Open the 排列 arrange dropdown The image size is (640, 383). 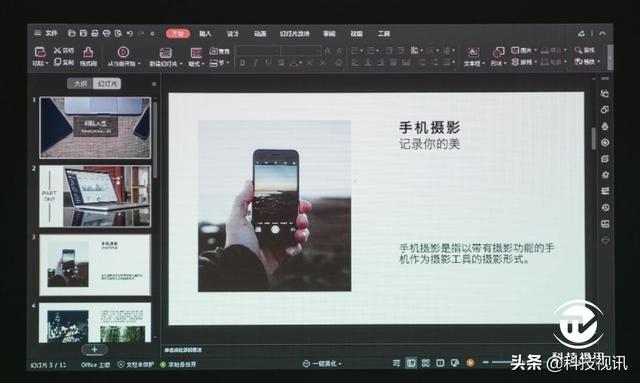524,62
